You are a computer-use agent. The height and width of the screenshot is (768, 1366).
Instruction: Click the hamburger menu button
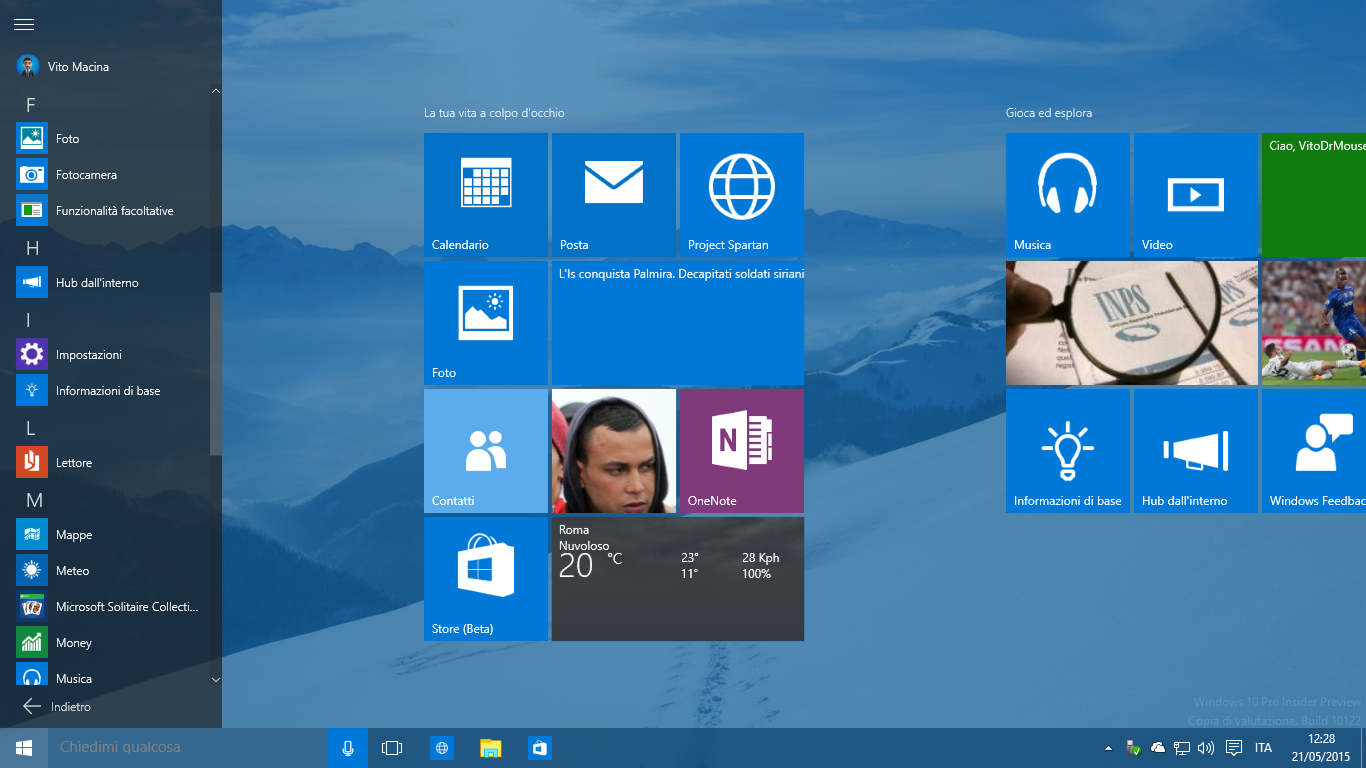pyautogui.click(x=24, y=24)
